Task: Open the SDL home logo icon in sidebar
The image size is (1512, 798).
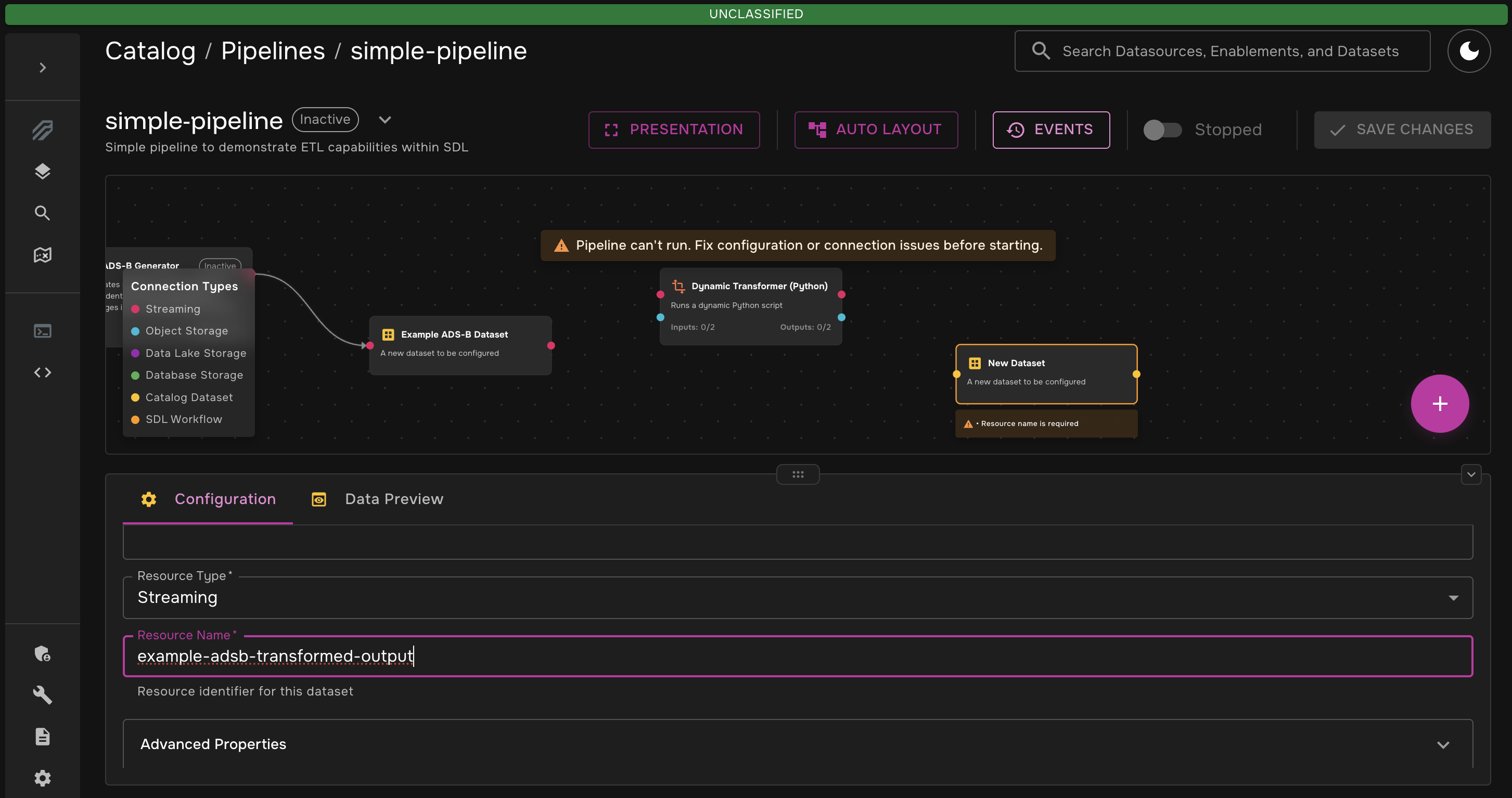Action: pyautogui.click(x=42, y=130)
